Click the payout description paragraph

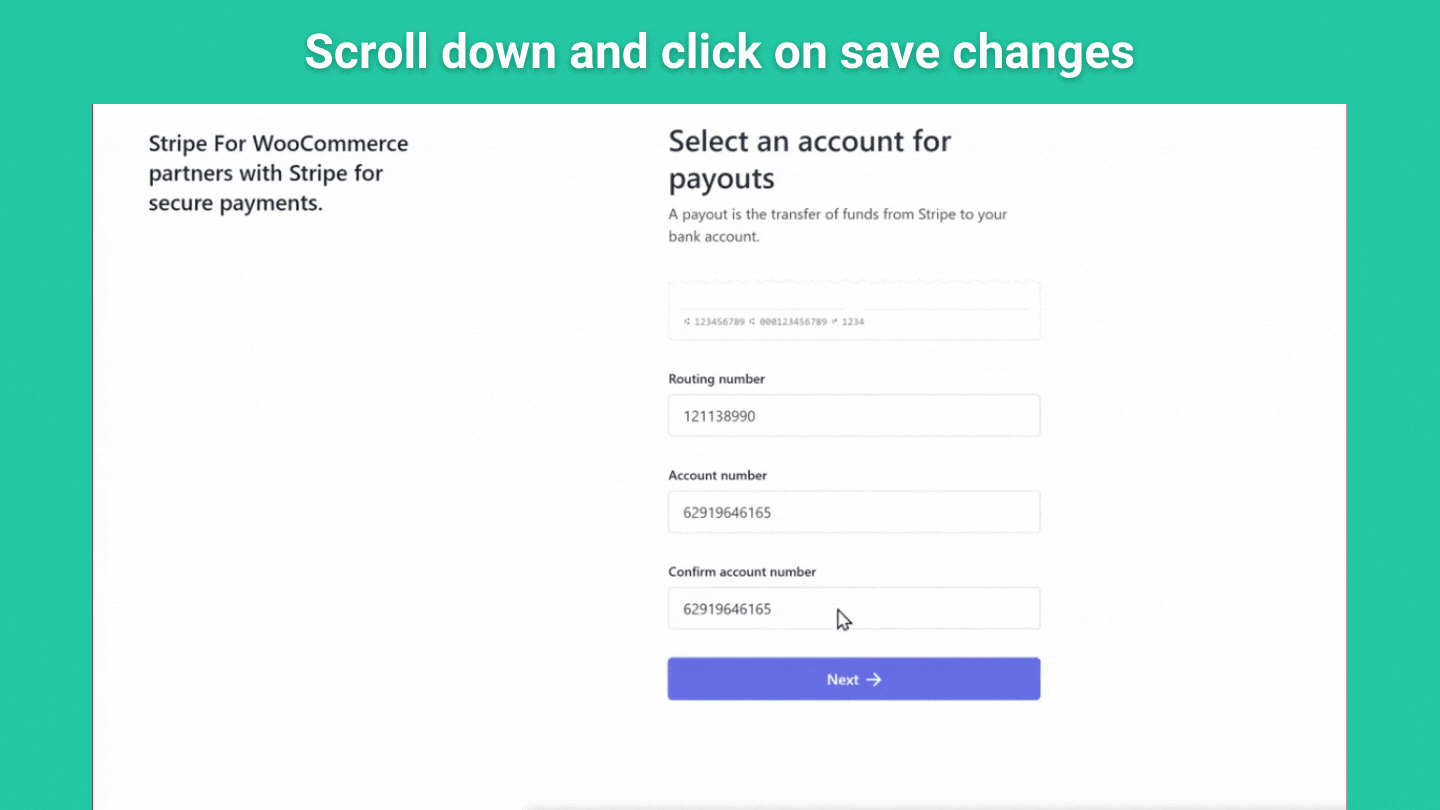[x=837, y=225]
